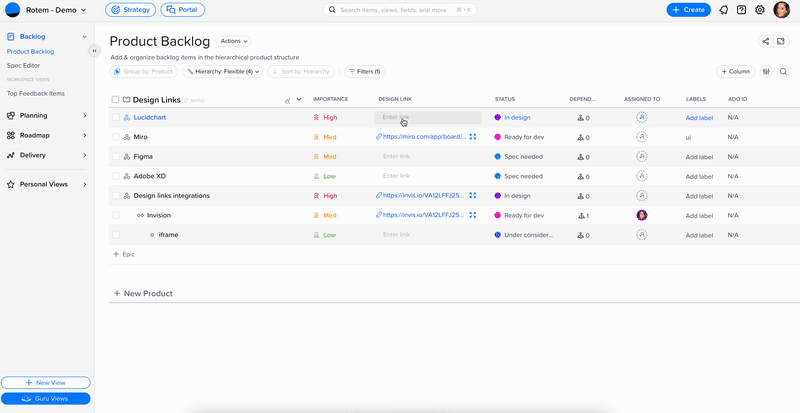
Task: Click the blue Create button
Action: point(689,10)
